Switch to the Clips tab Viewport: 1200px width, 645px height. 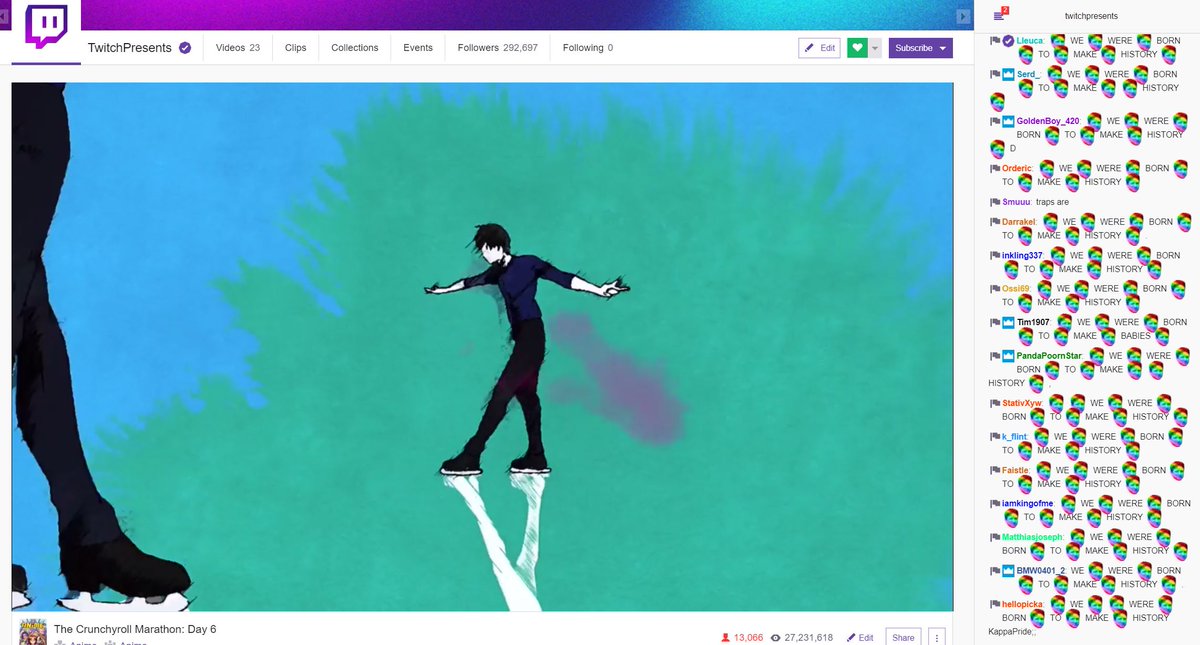(x=295, y=48)
